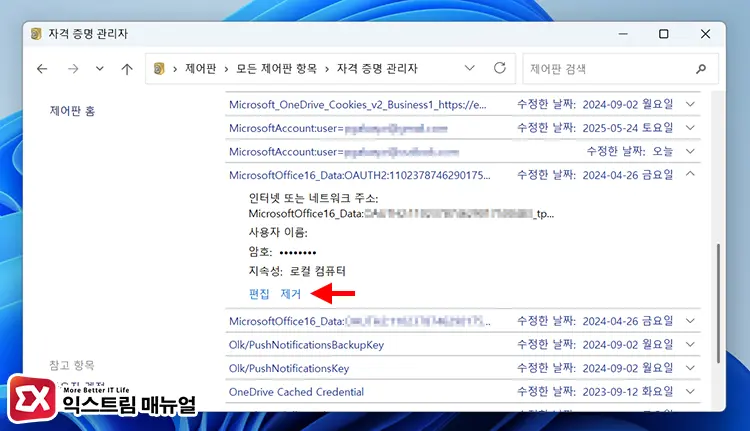Expand the OneDrive Cached Credential chevron

(x=690, y=391)
